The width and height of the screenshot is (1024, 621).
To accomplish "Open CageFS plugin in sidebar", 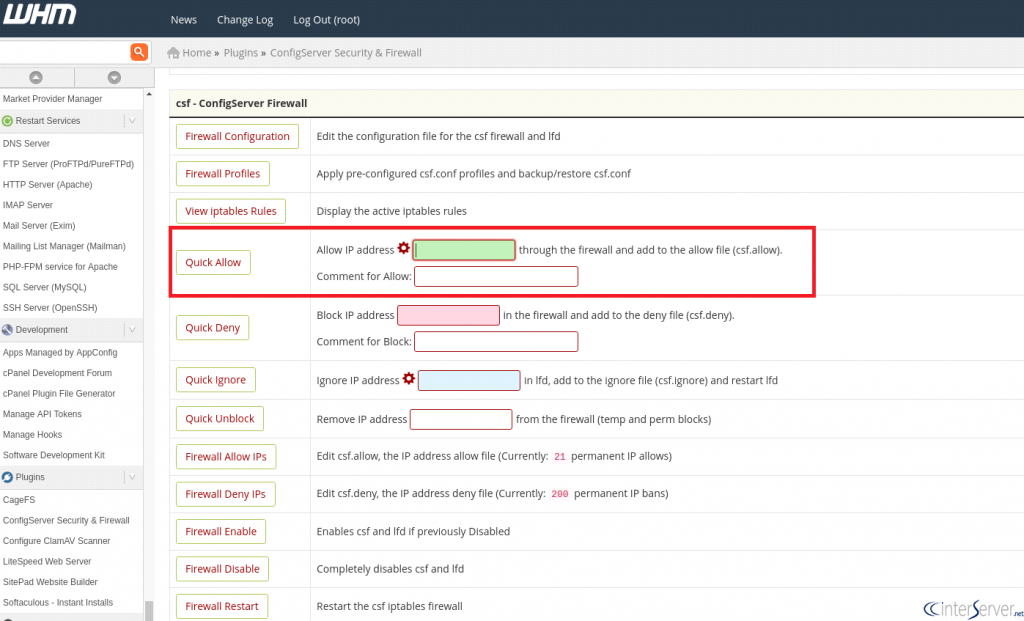I will (19, 500).
